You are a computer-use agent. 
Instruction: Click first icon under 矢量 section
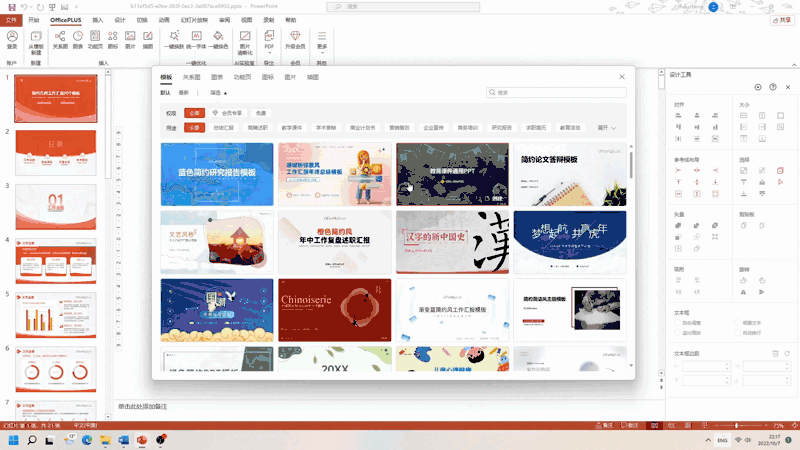678,226
